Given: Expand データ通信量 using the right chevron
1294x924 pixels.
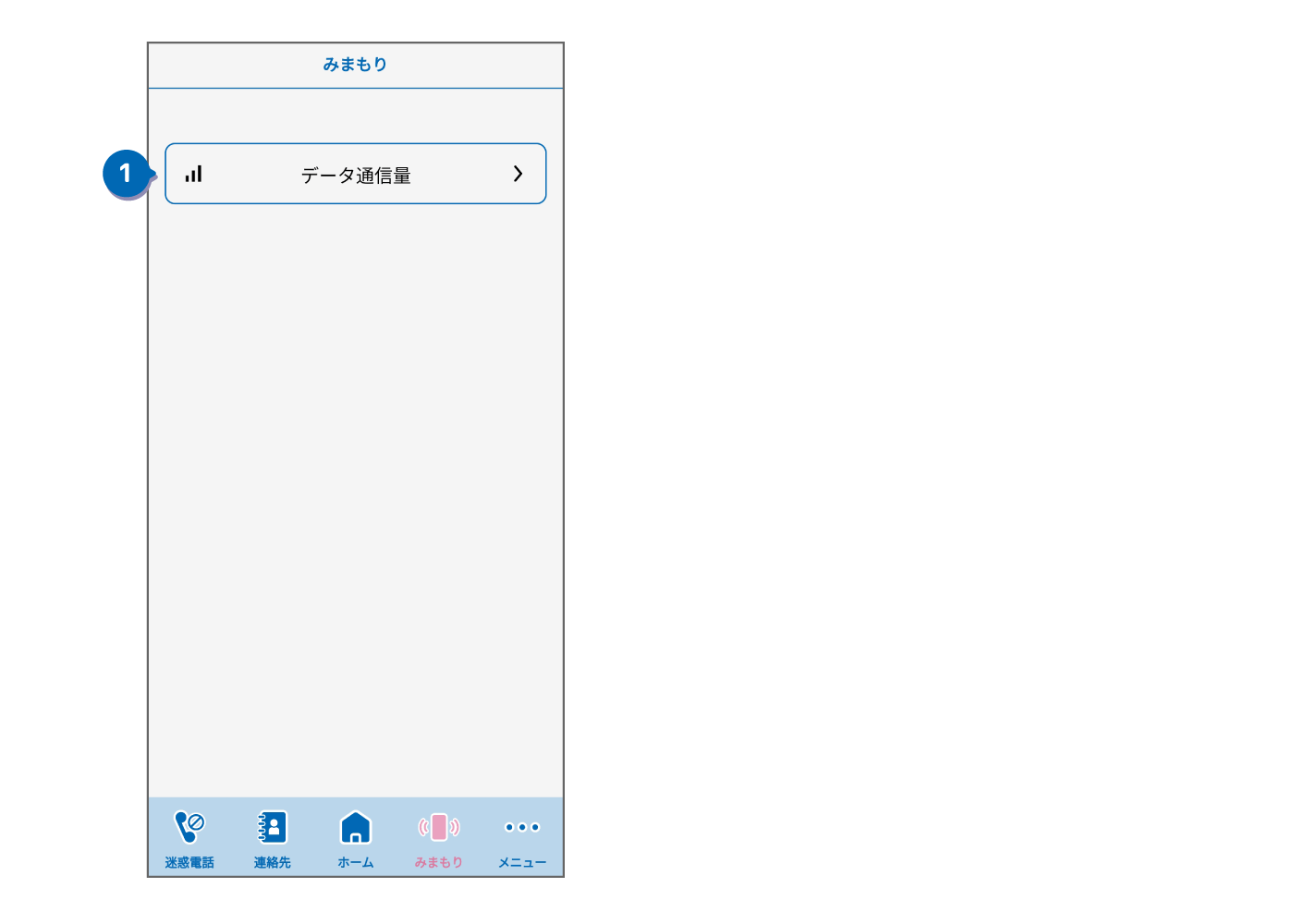Looking at the screenshot, I should tap(518, 174).
